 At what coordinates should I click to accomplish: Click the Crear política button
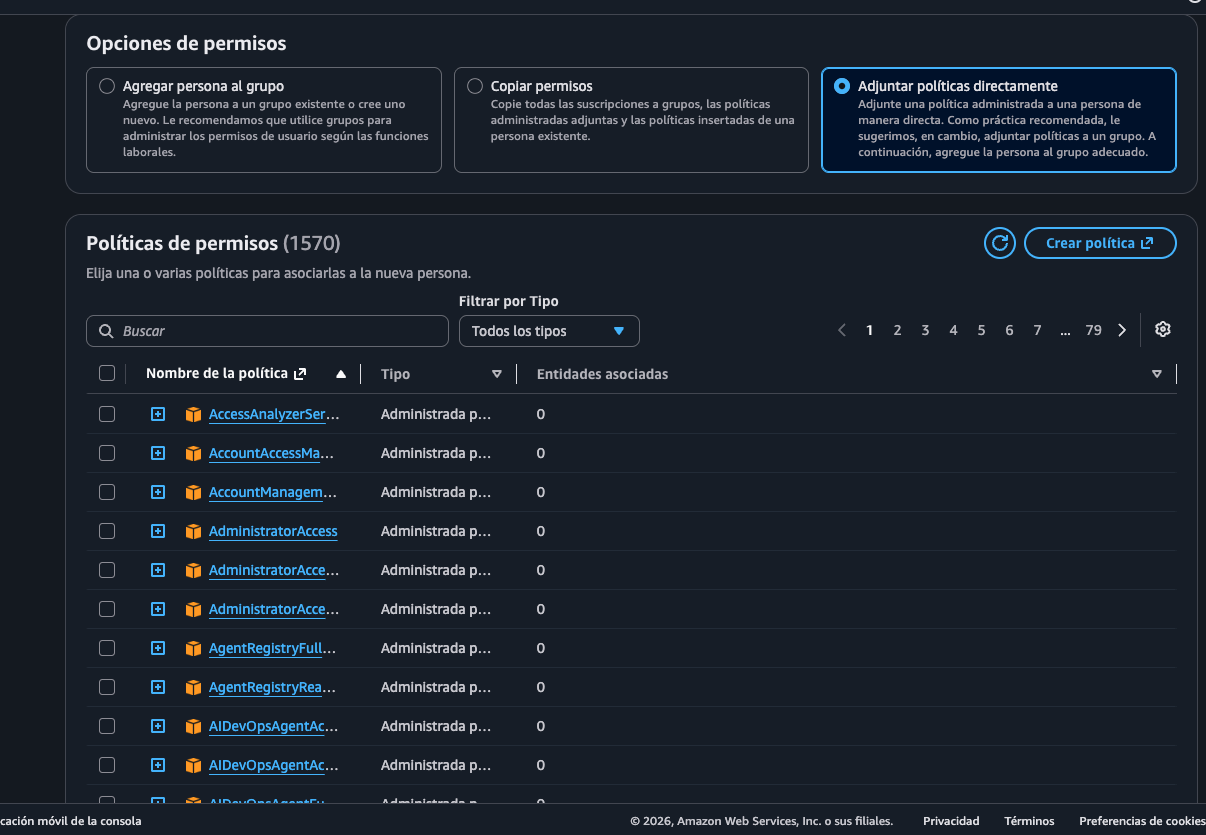point(1100,243)
